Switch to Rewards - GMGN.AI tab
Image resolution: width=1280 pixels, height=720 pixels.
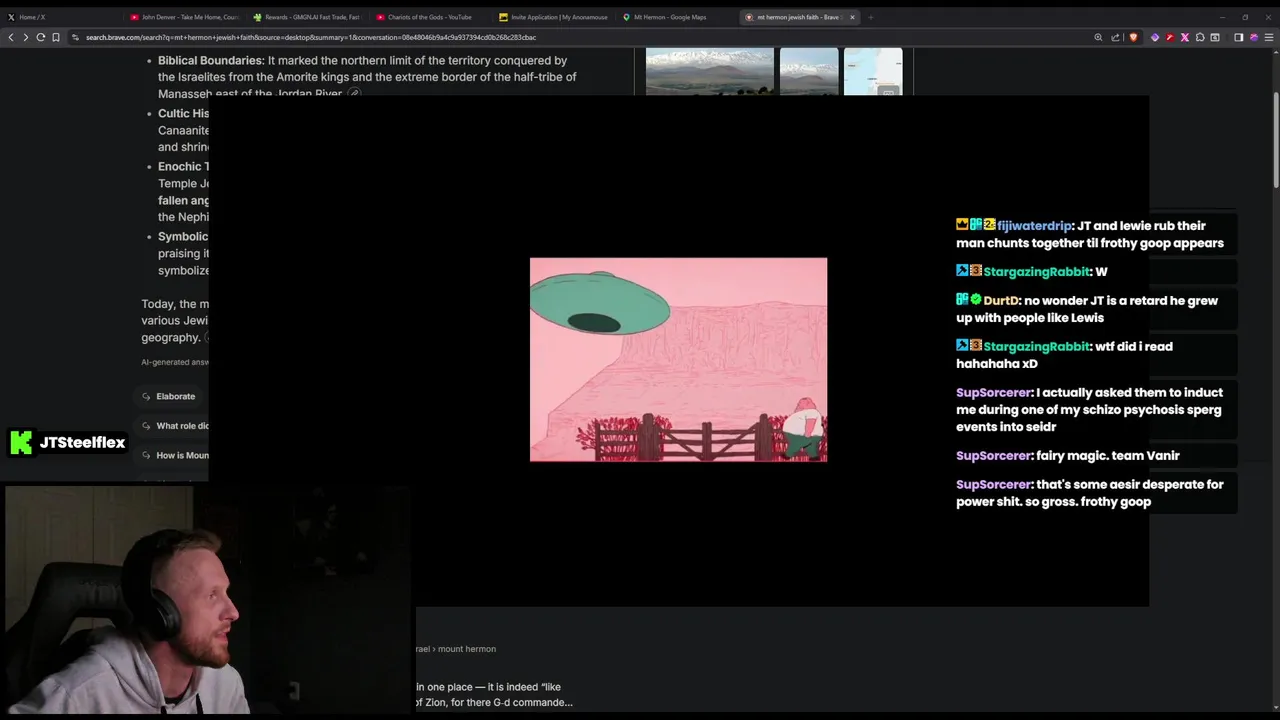pyautogui.click(x=307, y=17)
